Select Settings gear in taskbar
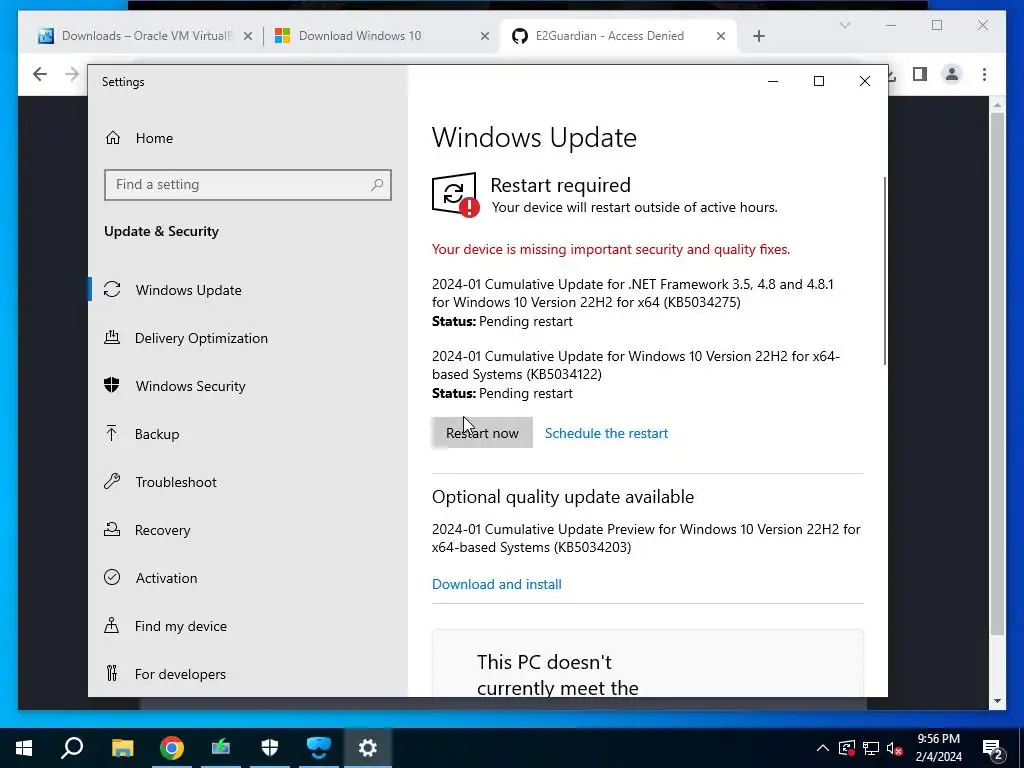The width and height of the screenshot is (1024, 768). tap(368, 748)
